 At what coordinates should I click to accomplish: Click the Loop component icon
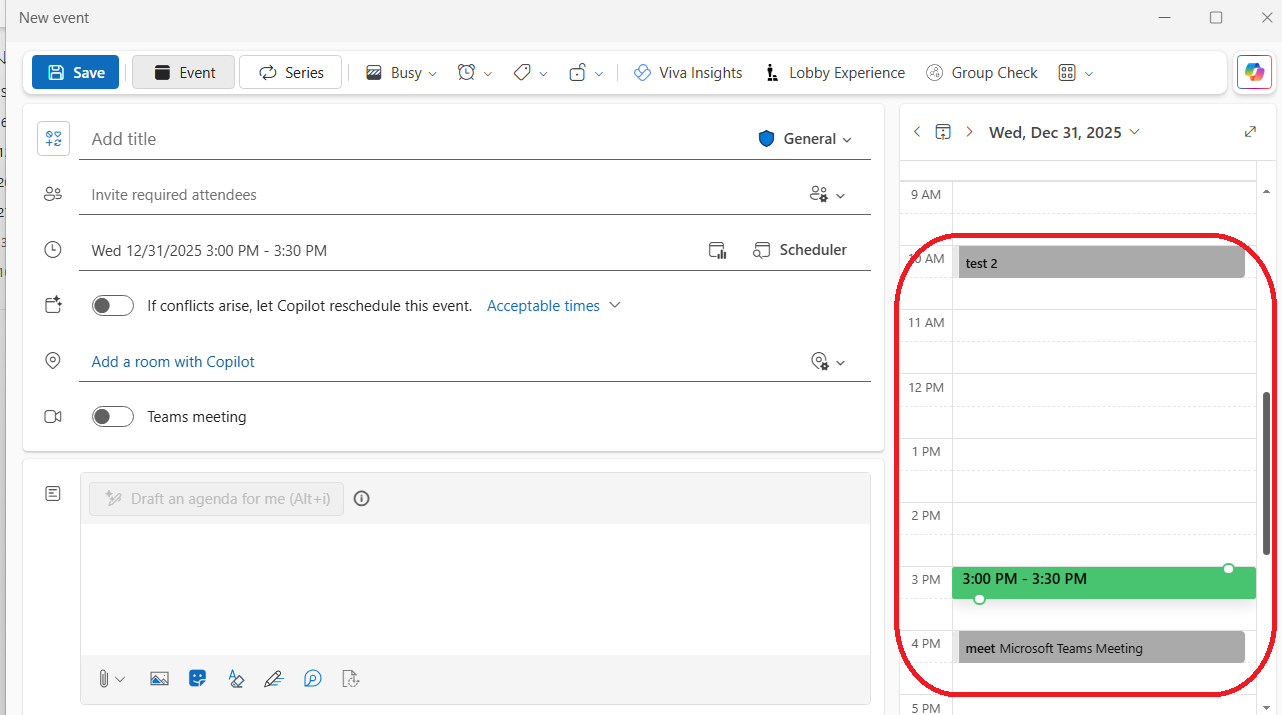(313, 679)
